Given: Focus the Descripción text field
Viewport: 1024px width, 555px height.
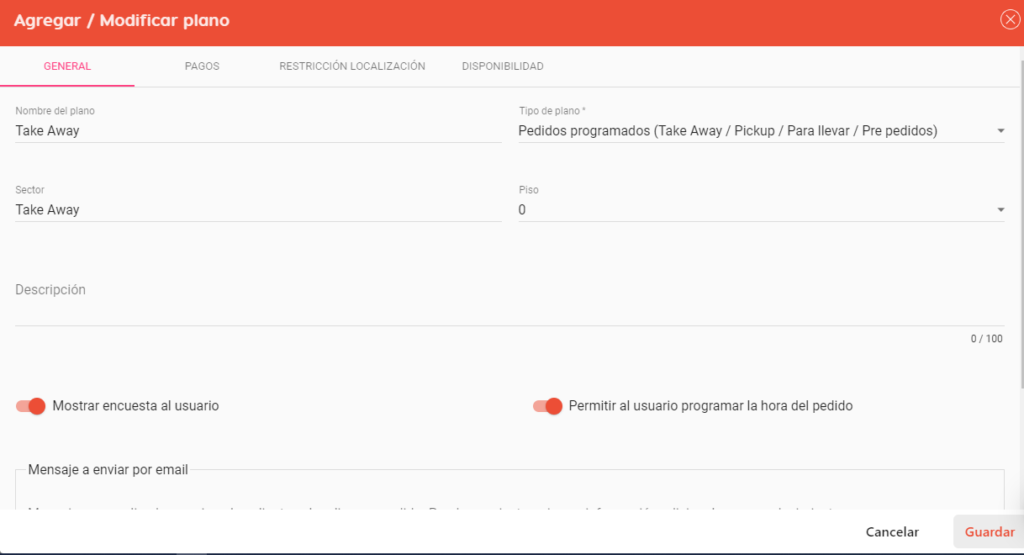Looking at the screenshot, I should tap(509, 302).
